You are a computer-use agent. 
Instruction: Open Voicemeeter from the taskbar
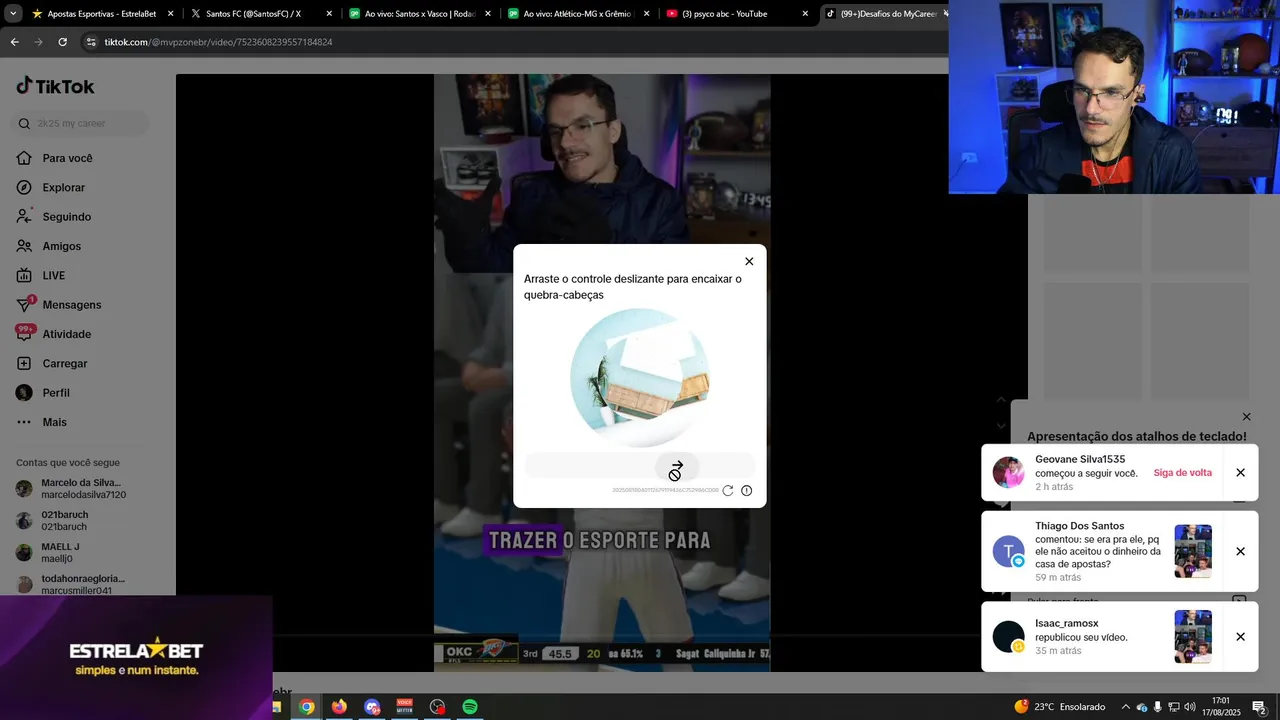point(404,707)
